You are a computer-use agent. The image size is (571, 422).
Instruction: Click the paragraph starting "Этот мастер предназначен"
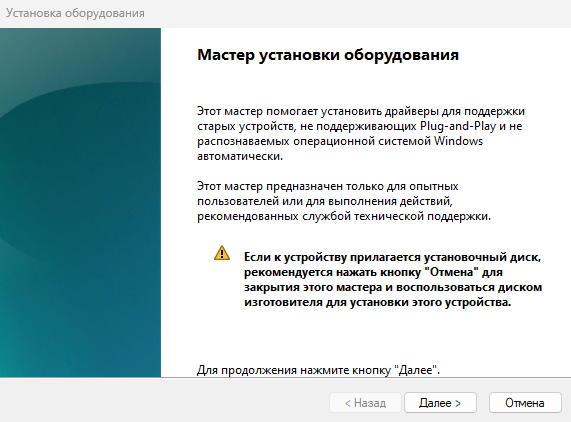[x=344, y=201]
